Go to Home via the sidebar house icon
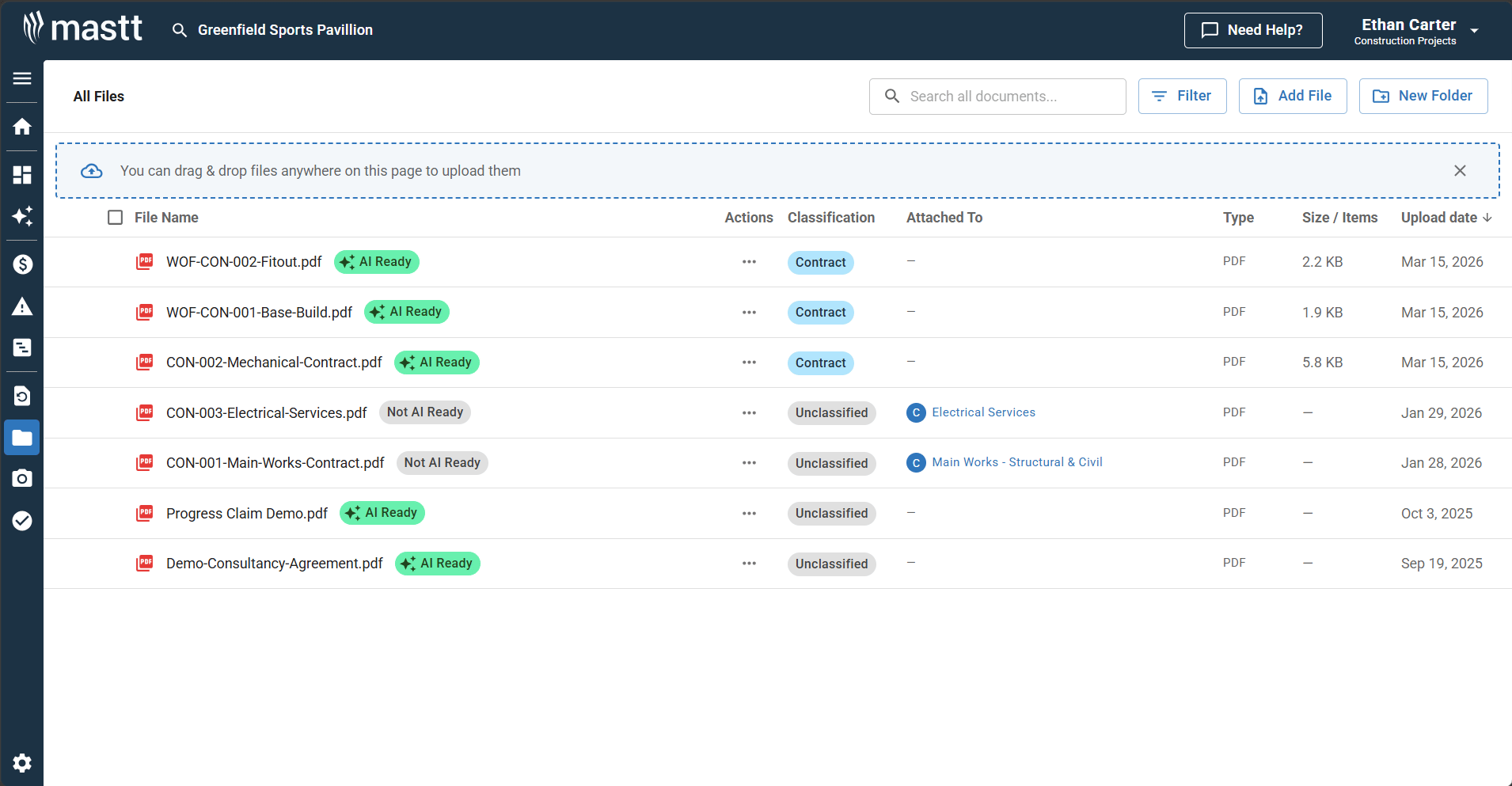The width and height of the screenshot is (1512, 786). [22, 127]
